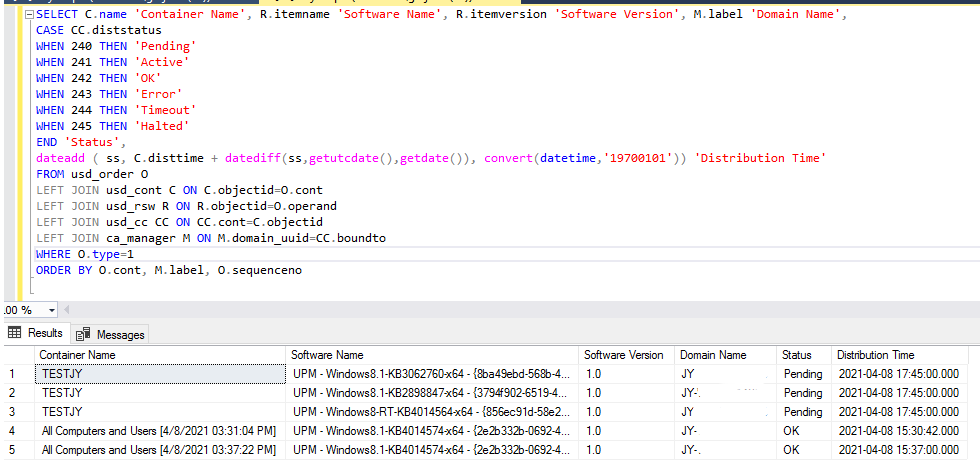980x467 pixels.
Task: Click the Domain Name column header
Action: 713,355
